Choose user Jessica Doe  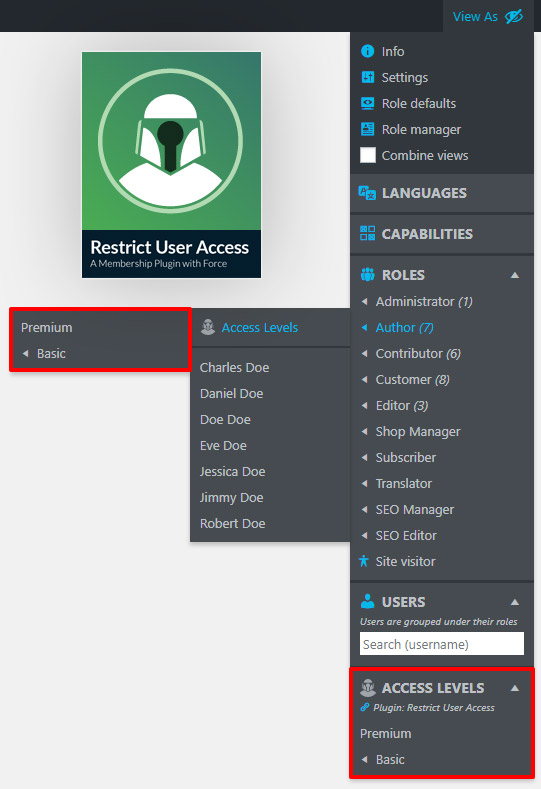tap(233, 471)
